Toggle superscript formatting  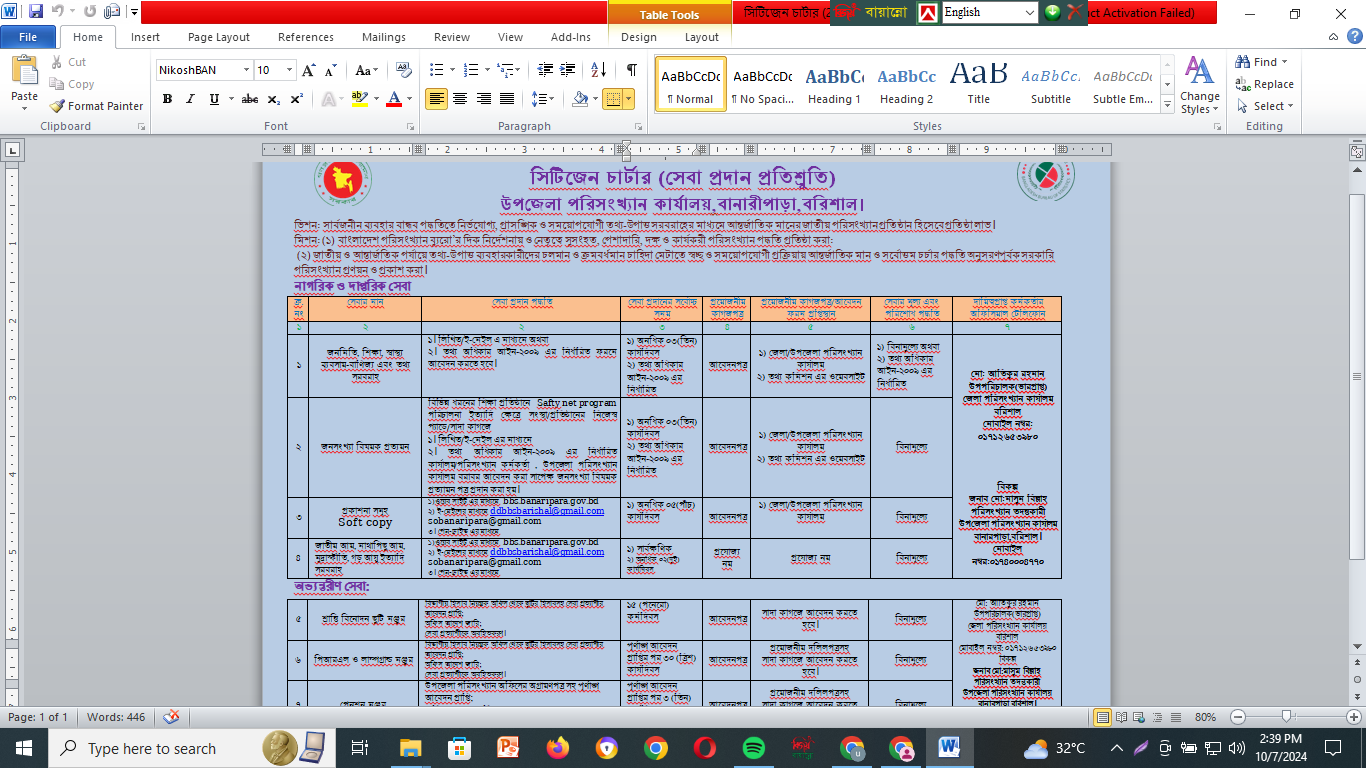tap(297, 99)
